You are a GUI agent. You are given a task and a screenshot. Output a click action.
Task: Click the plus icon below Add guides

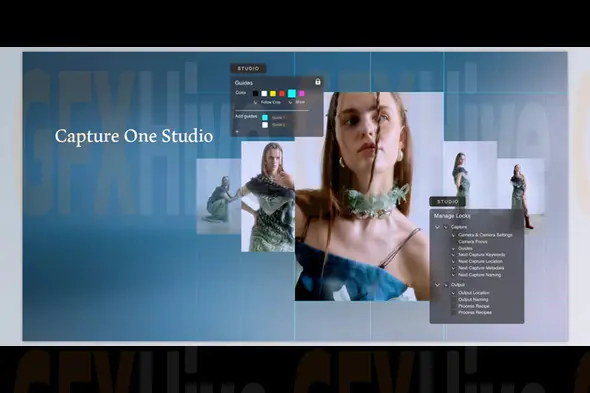pyautogui.click(x=237, y=132)
